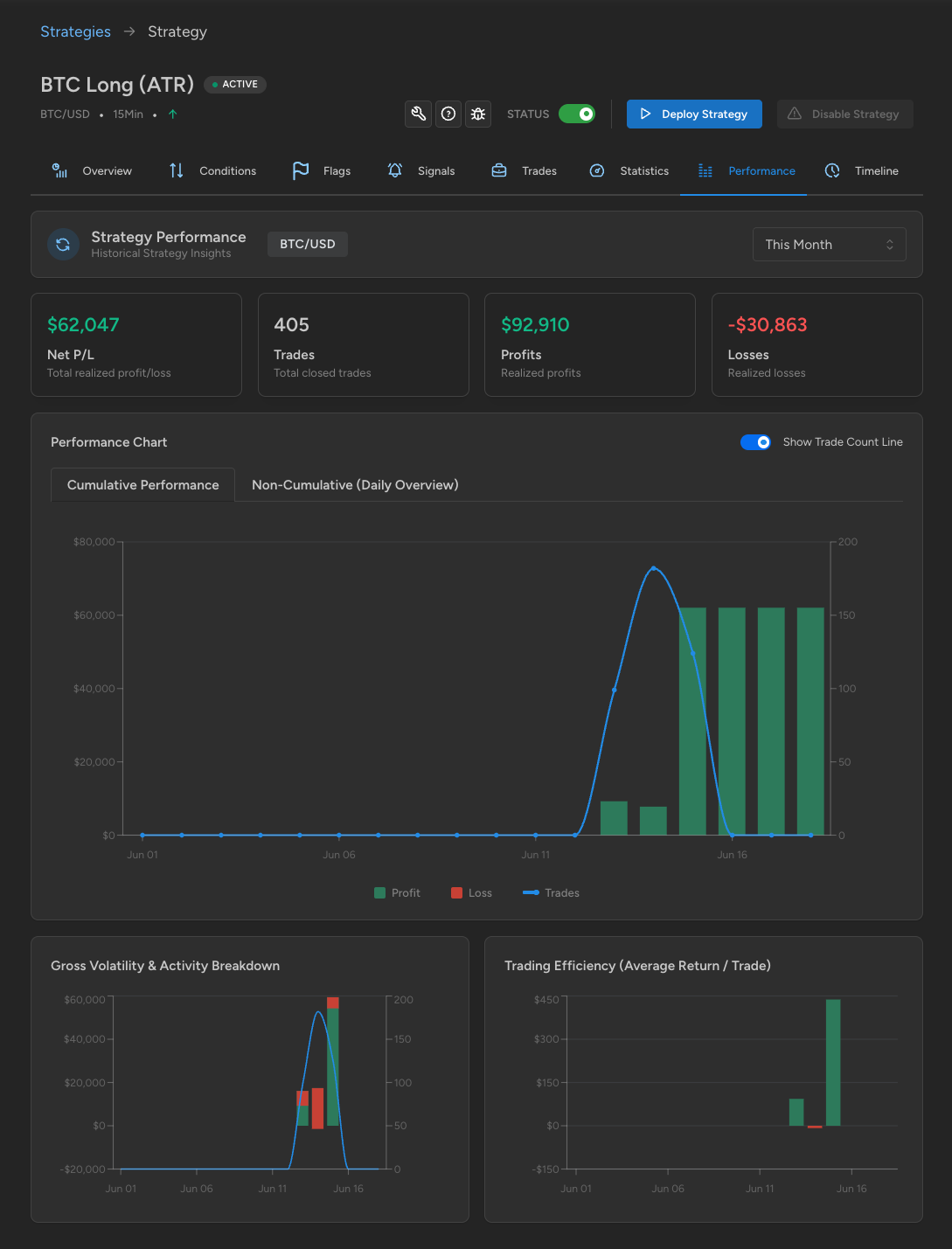Click the BTC/USD pair selector chip
The image size is (952, 1249).
[x=308, y=244]
